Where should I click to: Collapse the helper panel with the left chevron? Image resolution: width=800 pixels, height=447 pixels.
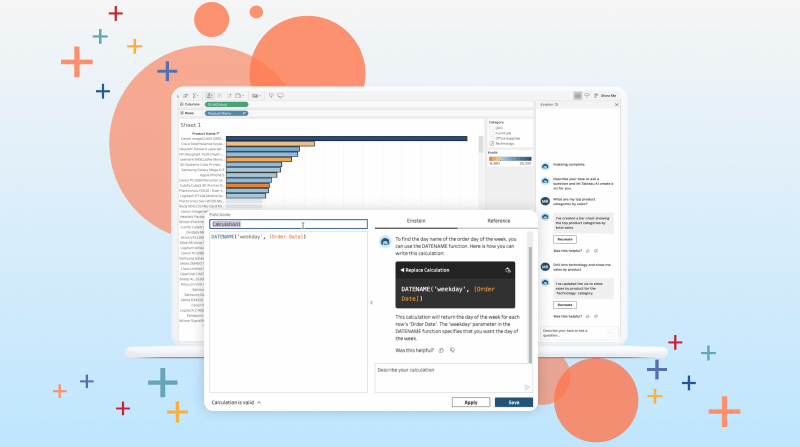[x=371, y=302]
